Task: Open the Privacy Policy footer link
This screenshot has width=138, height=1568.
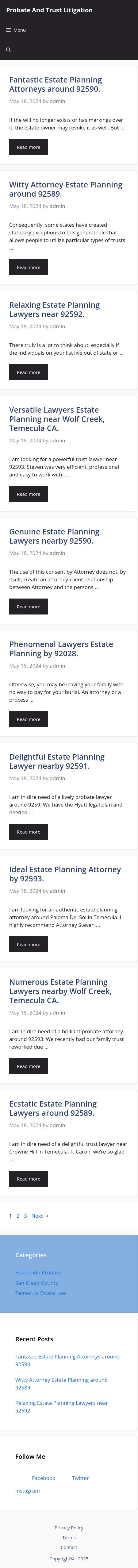Action: (x=69, y=1527)
